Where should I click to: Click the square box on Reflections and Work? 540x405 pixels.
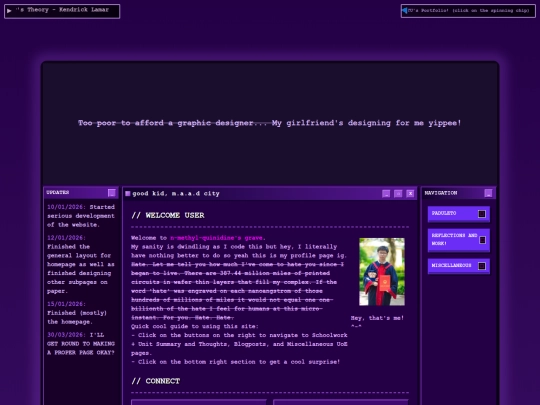point(482,240)
